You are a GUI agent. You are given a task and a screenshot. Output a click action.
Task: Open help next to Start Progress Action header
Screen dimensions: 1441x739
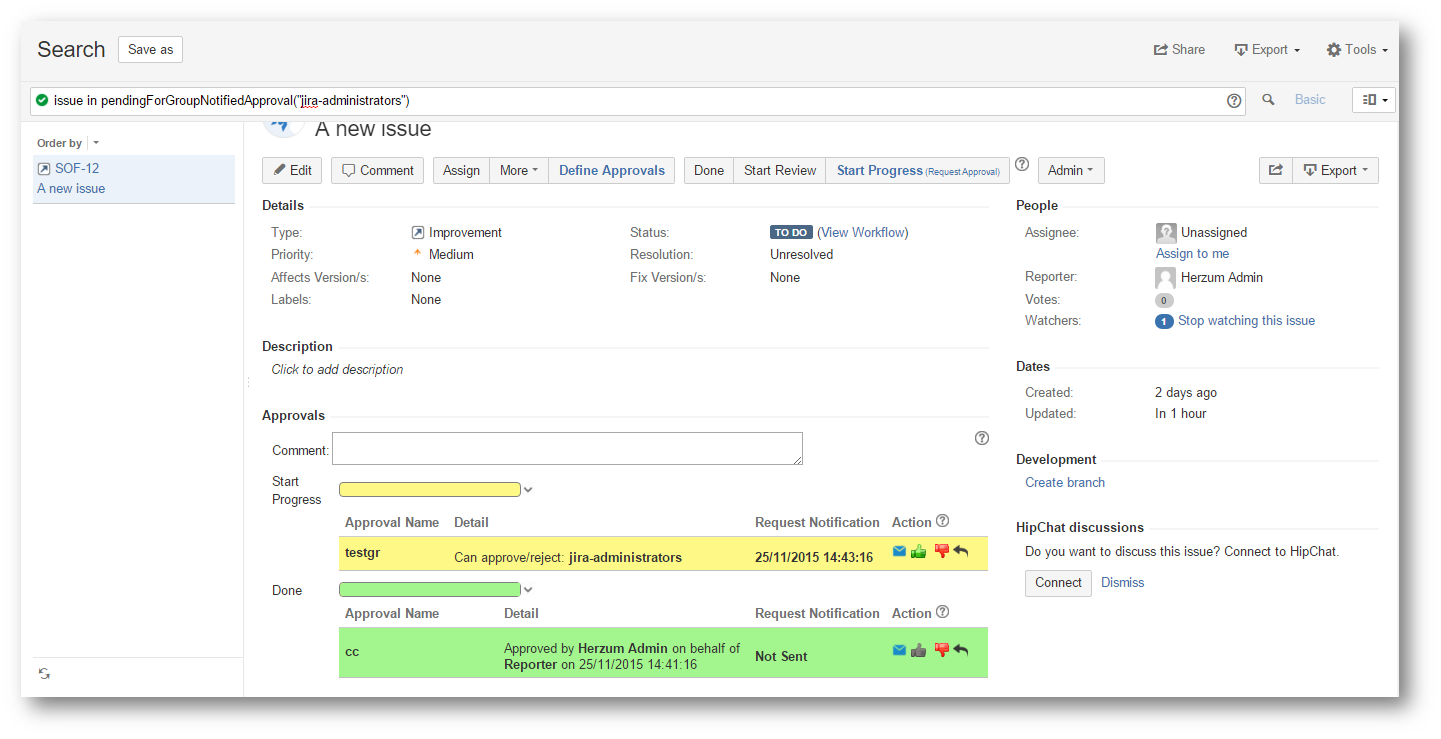pos(942,521)
